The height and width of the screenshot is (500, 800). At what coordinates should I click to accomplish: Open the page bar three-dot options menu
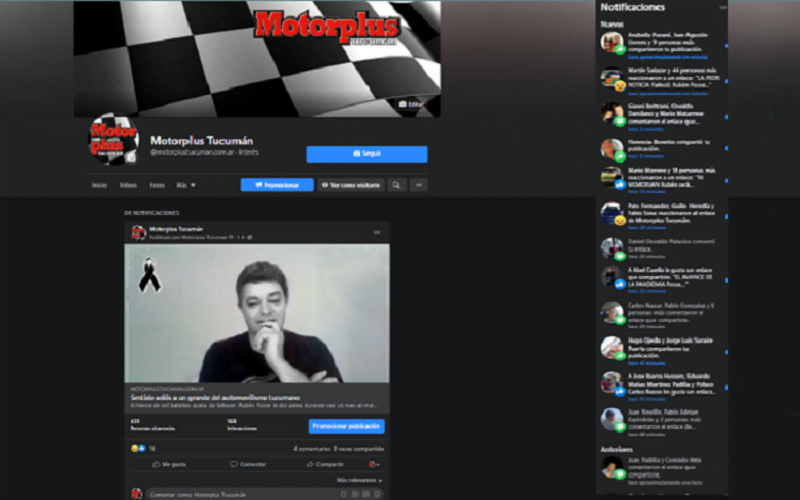[x=418, y=185]
